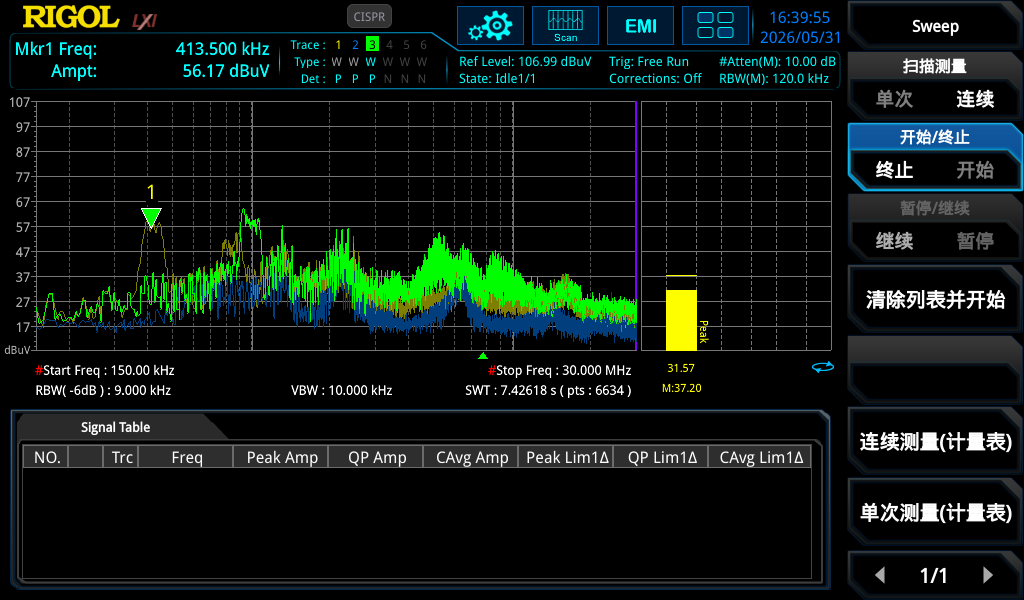Click the QP Lim1Δ column header
Screen dimensions: 1024x600
662,457
